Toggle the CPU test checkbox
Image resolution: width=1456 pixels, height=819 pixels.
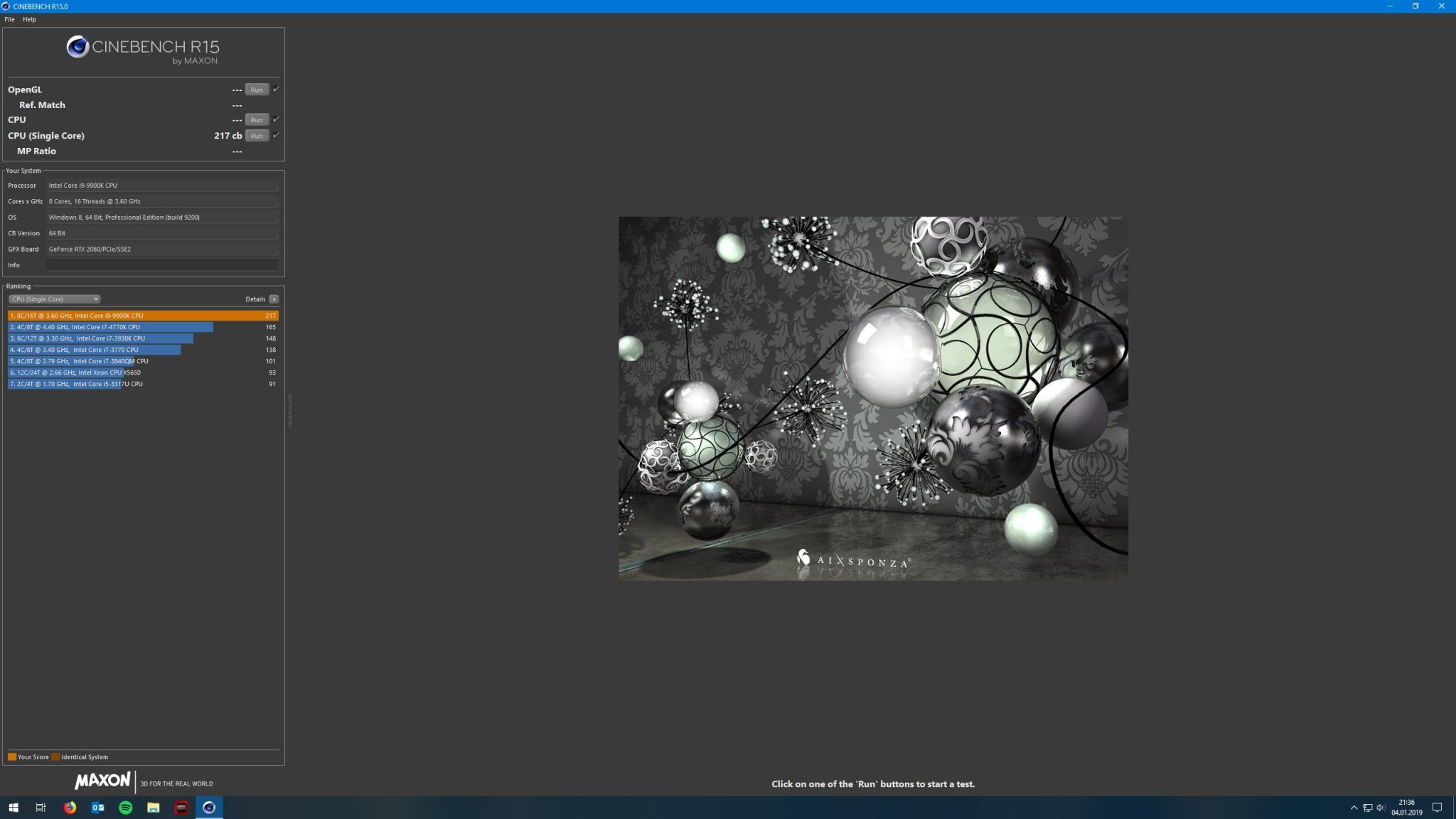[276, 119]
